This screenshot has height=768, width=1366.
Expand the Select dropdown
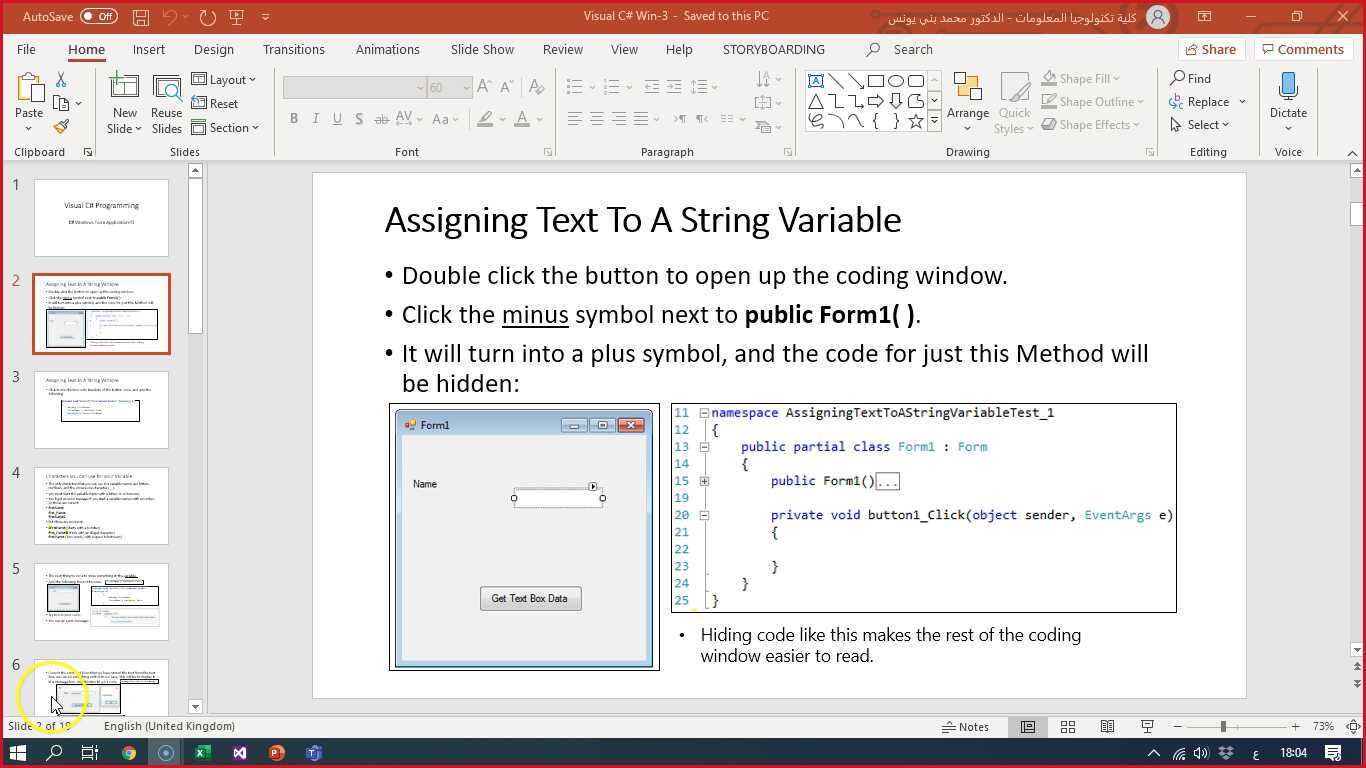coord(1200,125)
